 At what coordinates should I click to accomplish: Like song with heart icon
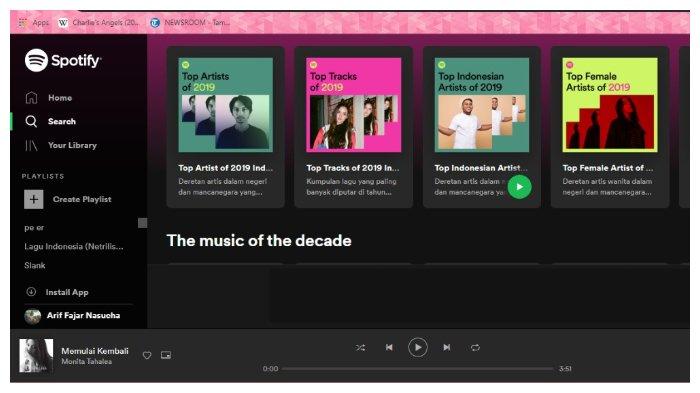point(147,355)
